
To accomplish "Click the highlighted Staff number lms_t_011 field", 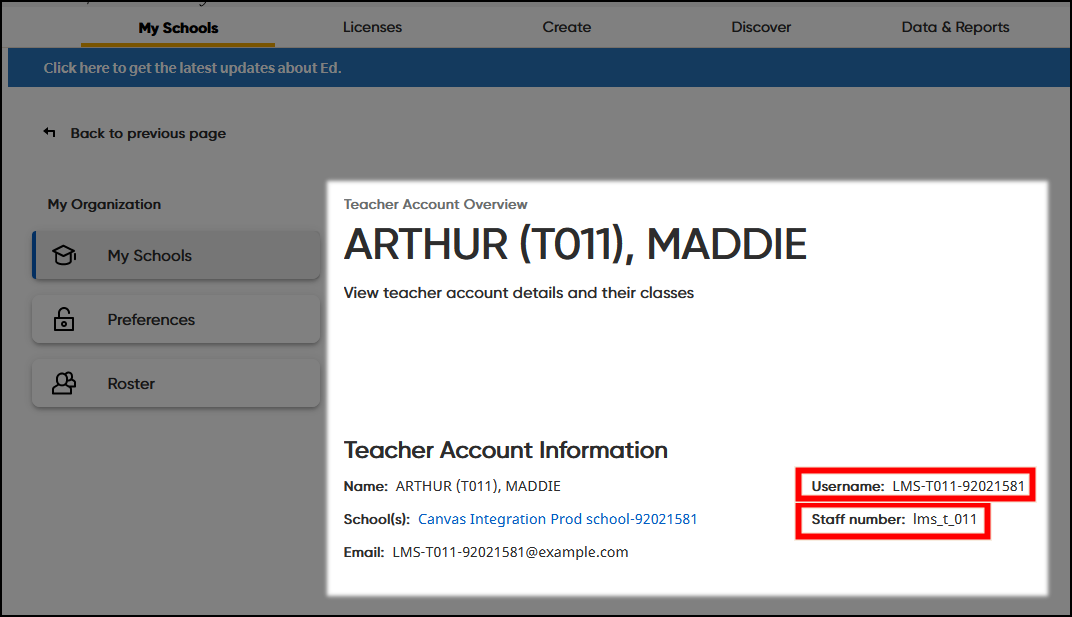I will coord(891,519).
